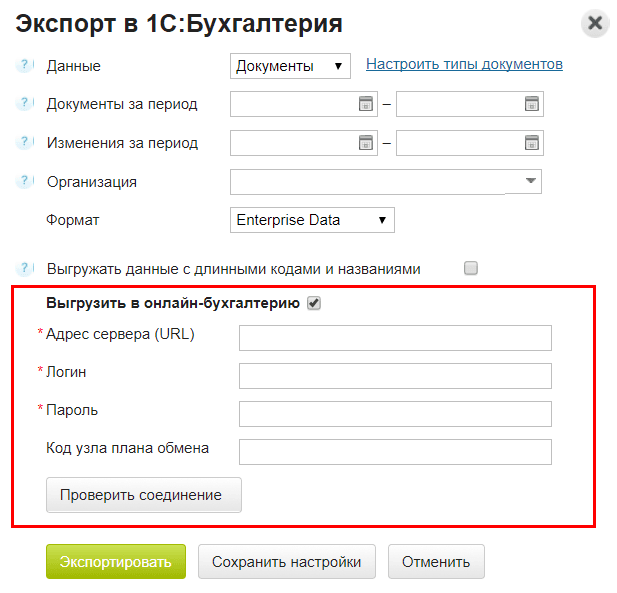The width and height of the screenshot is (617, 593).
Task: Open calendar for Изменения за период start date
Action: pos(366,143)
